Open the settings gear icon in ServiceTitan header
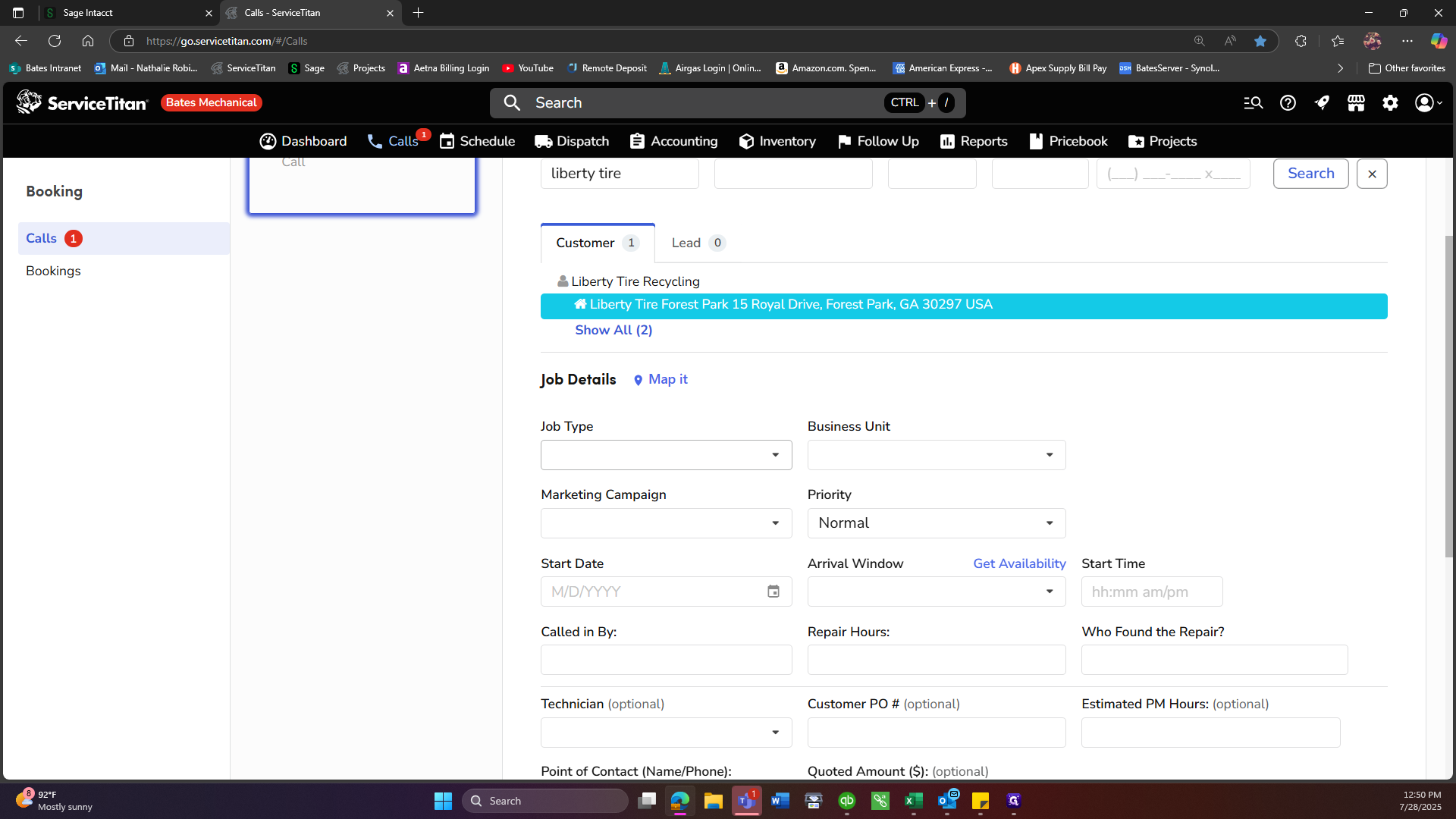 tap(1390, 103)
